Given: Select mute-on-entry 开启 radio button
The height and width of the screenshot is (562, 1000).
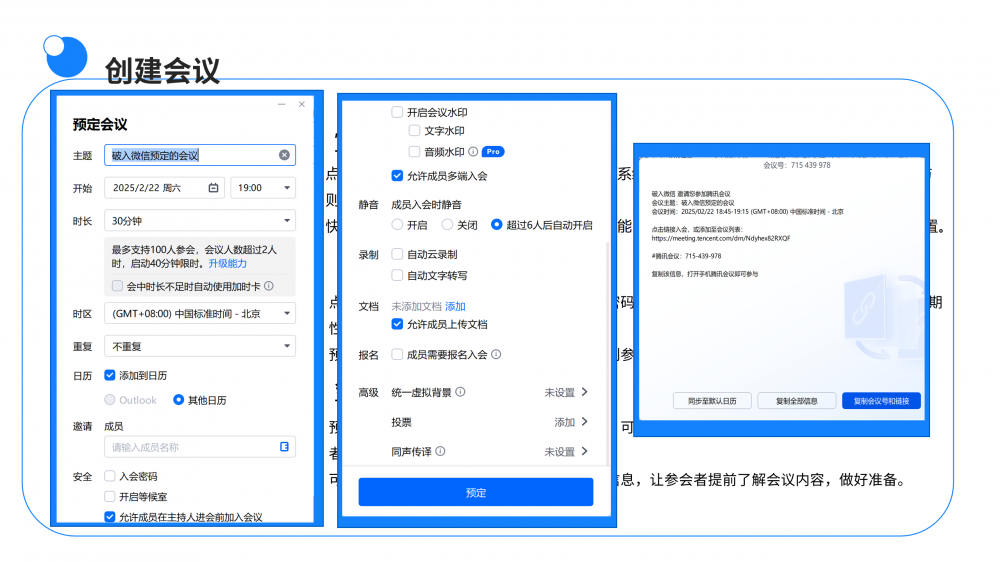Looking at the screenshot, I should coord(397,225).
